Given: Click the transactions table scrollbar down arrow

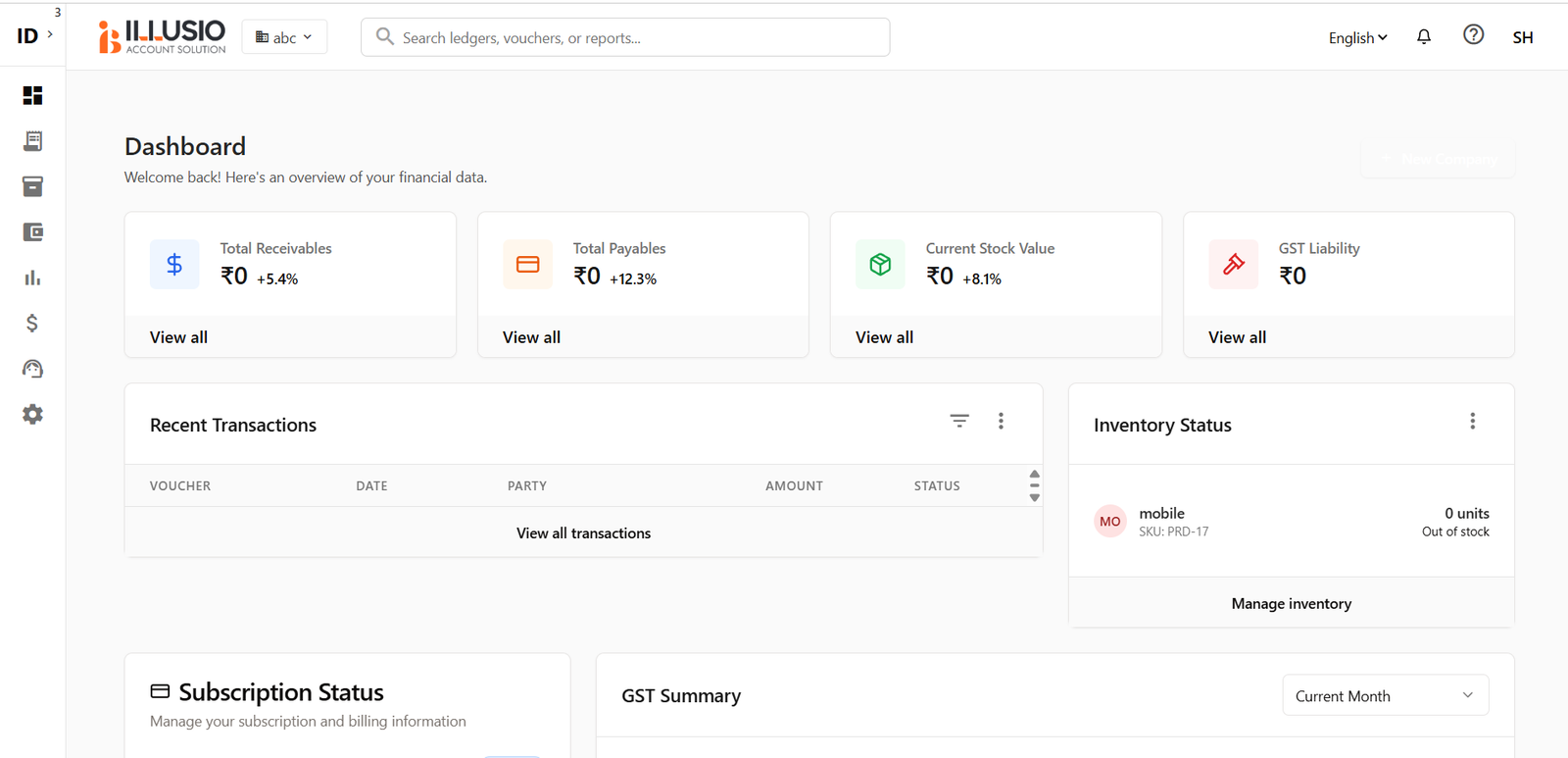Looking at the screenshot, I should [1034, 498].
